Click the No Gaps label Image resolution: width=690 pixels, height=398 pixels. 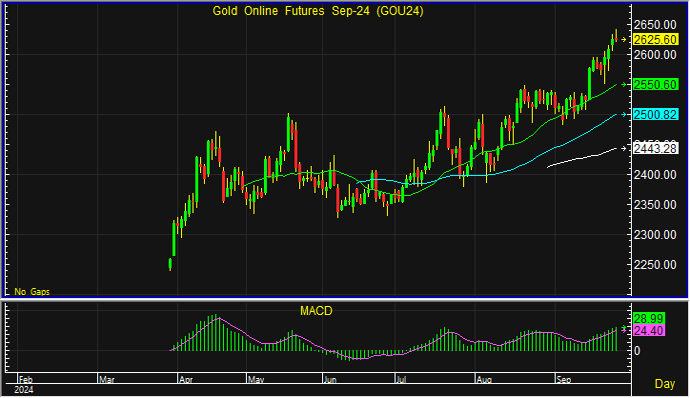click(32, 292)
